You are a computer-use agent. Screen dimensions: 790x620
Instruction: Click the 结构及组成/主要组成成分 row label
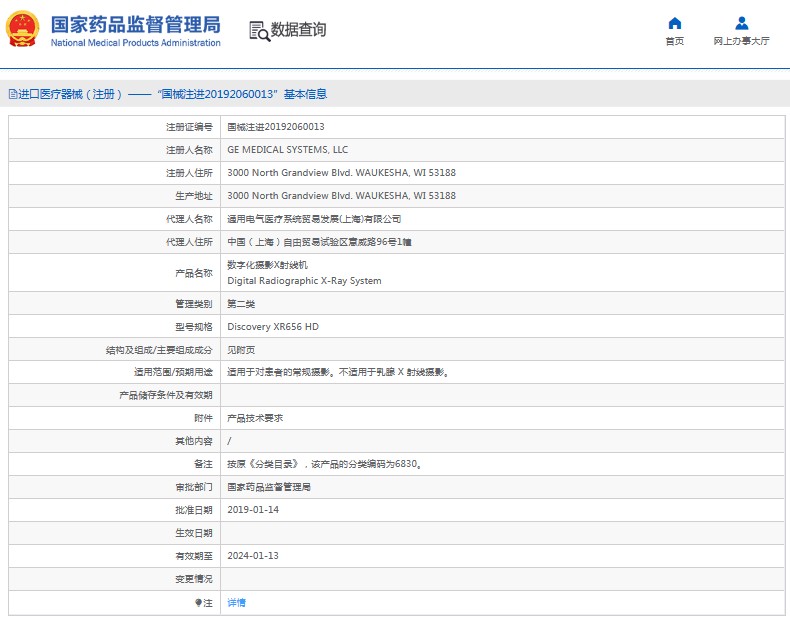tap(159, 350)
